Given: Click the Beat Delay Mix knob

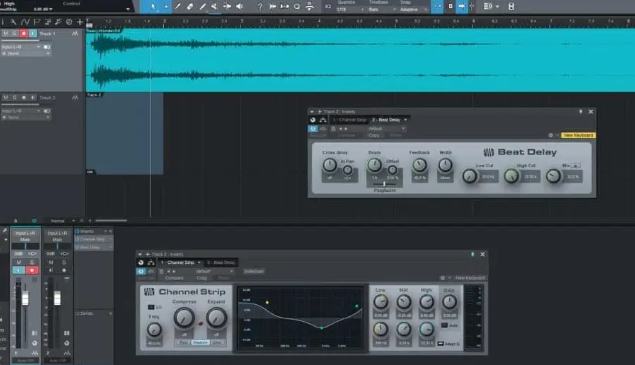Looking at the screenshot, I should (553, 176).
